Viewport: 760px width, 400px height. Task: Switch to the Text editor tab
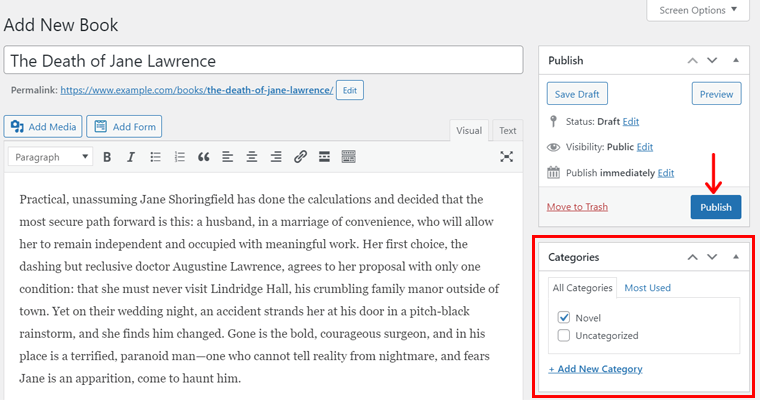508,130
